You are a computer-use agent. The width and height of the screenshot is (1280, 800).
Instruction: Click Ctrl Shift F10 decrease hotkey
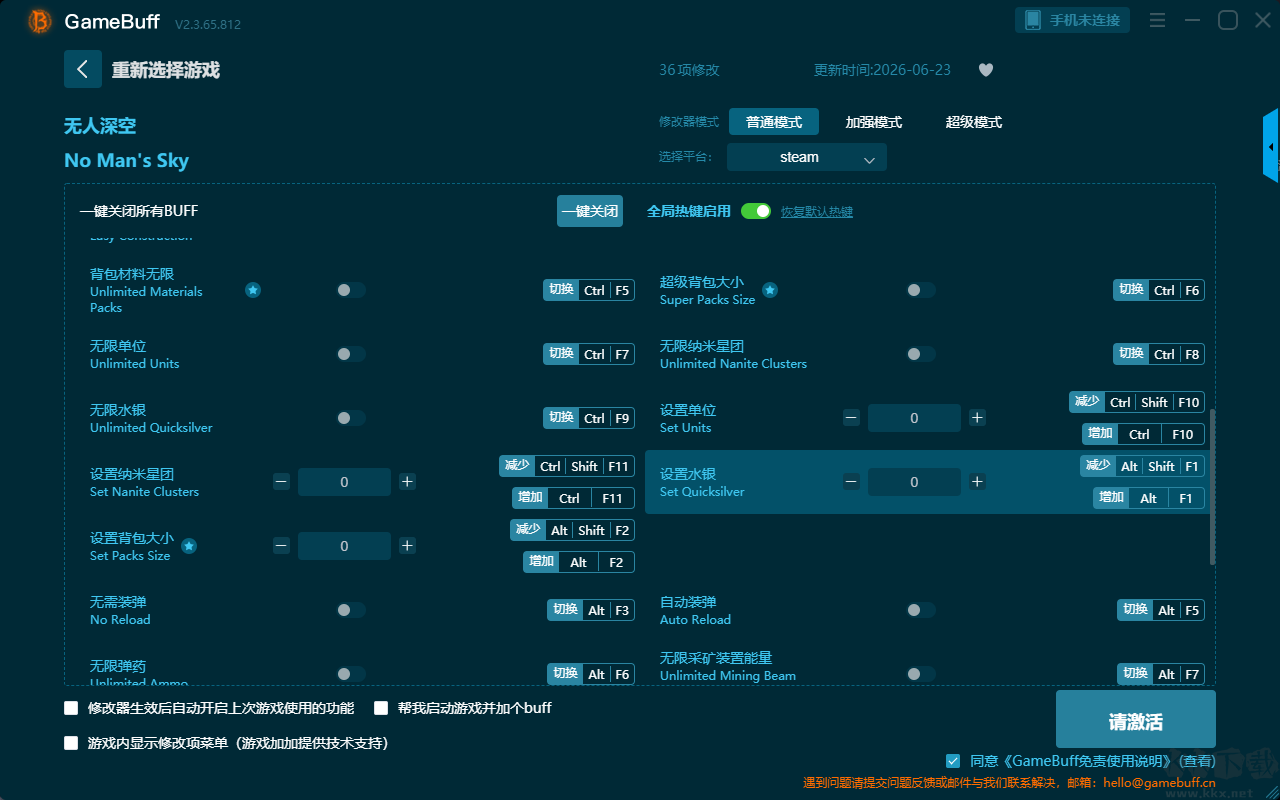click(1137, 402)
